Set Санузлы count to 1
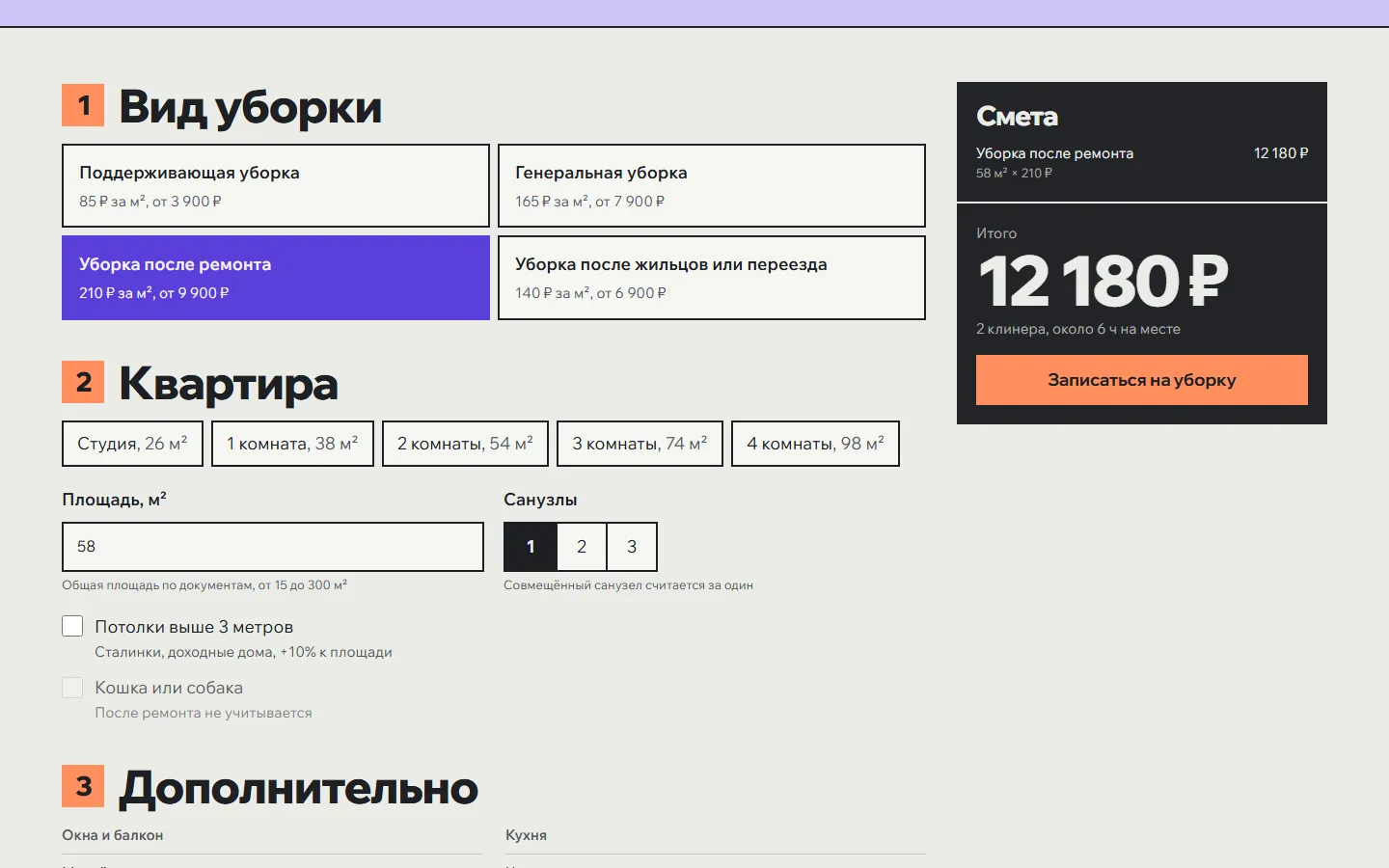Image resolution: width=1389 pixels, height=868 pixels. (531, 547)
